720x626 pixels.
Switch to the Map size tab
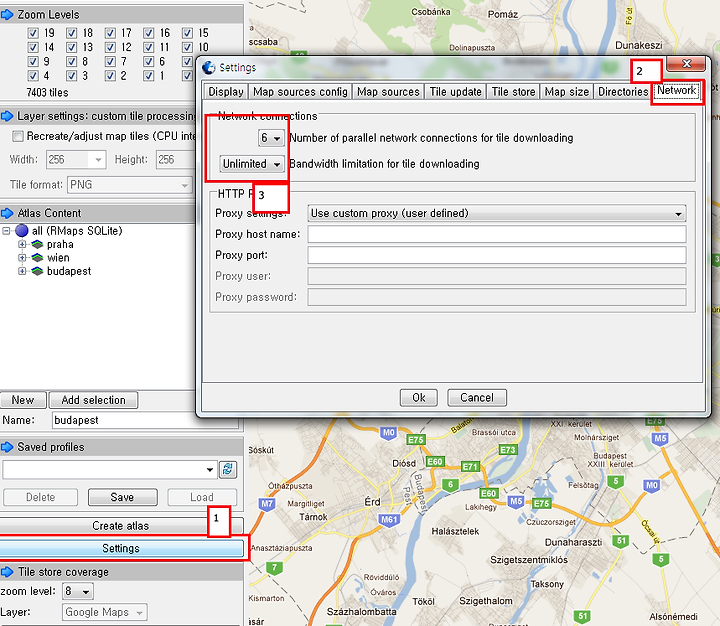pyautogui.click(x=567, y=92)
